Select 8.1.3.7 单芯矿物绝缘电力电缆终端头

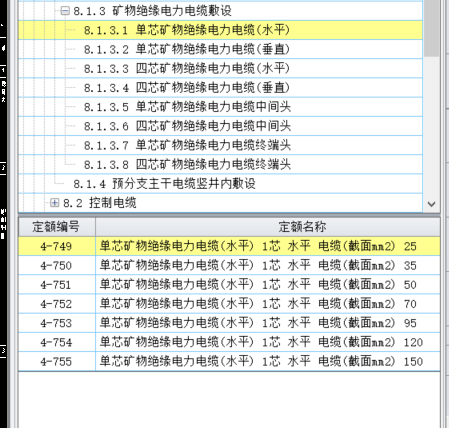[187, 145]
